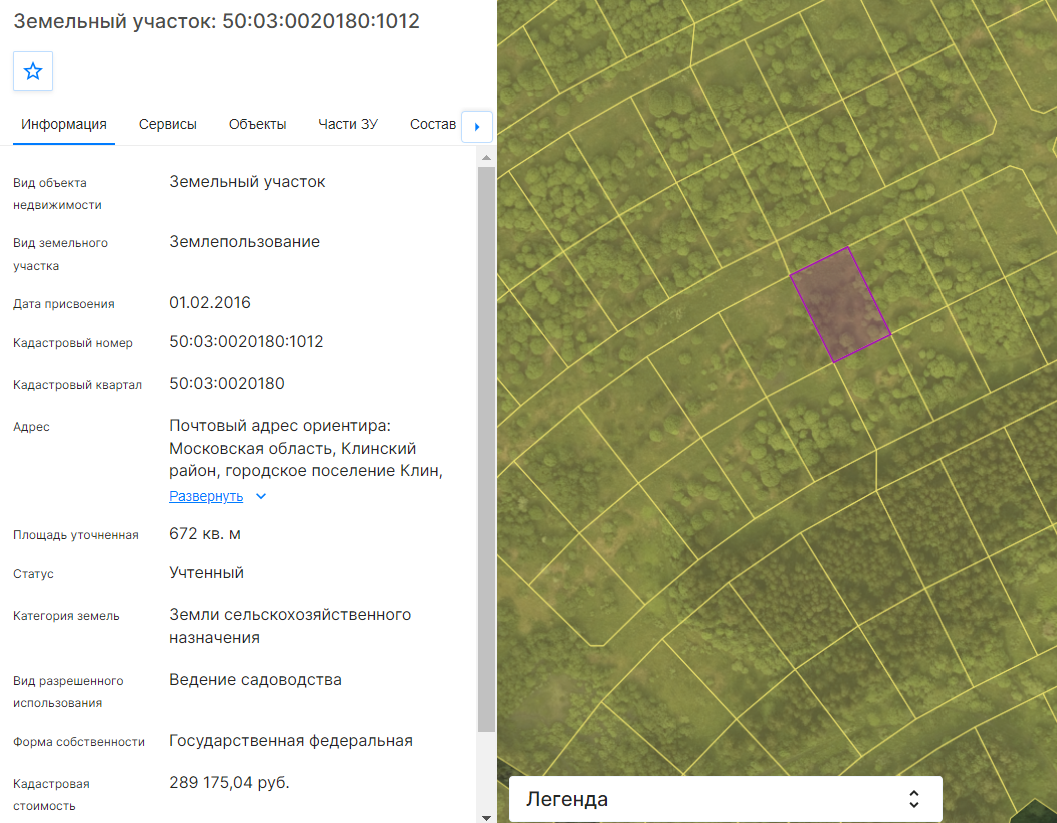Click the cadastral quarter 50:03:0020180 value
Image resolution: width=1057 pixels, height=823 pixels.
(x=226, y=384)
